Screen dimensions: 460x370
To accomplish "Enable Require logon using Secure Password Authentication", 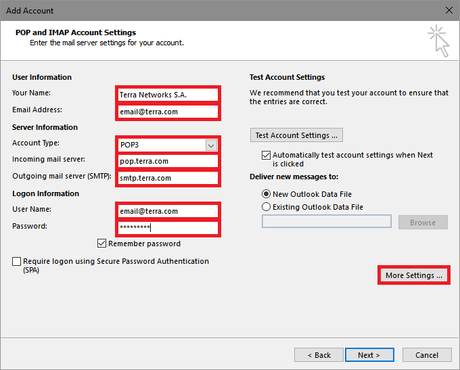I will [x=16, y=261].
